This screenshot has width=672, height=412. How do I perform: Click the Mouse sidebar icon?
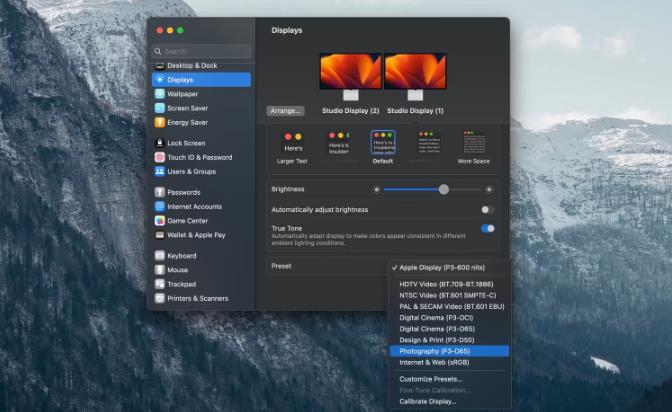coord(159,270)
